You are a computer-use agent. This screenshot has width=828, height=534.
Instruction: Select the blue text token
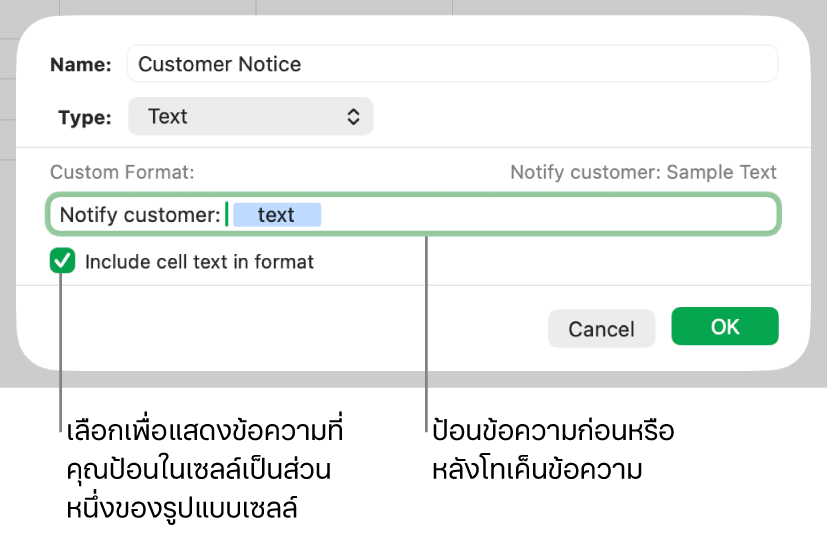click(x=276, y=215)
